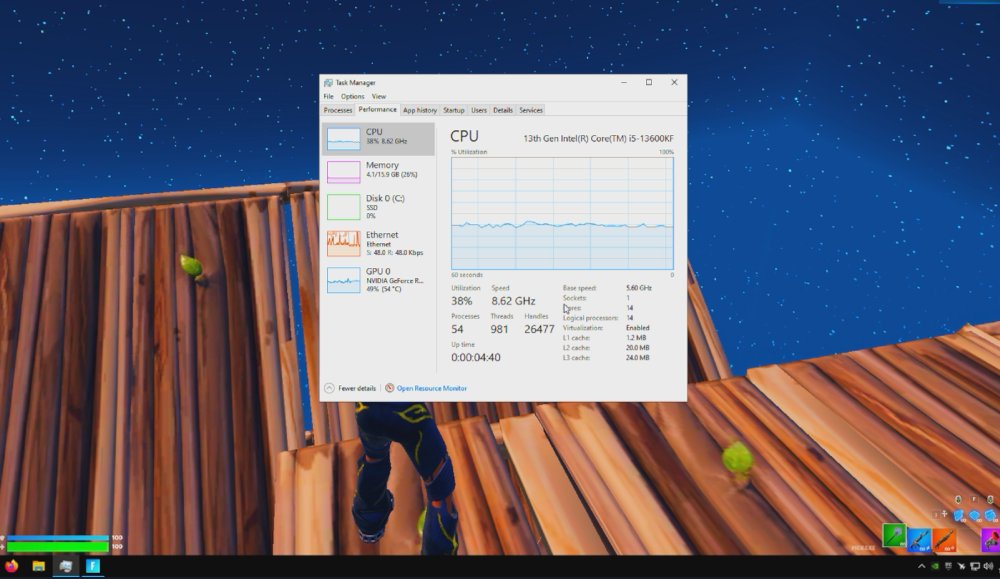Click the Task Manager taskbar icon

tap(66, 566)
